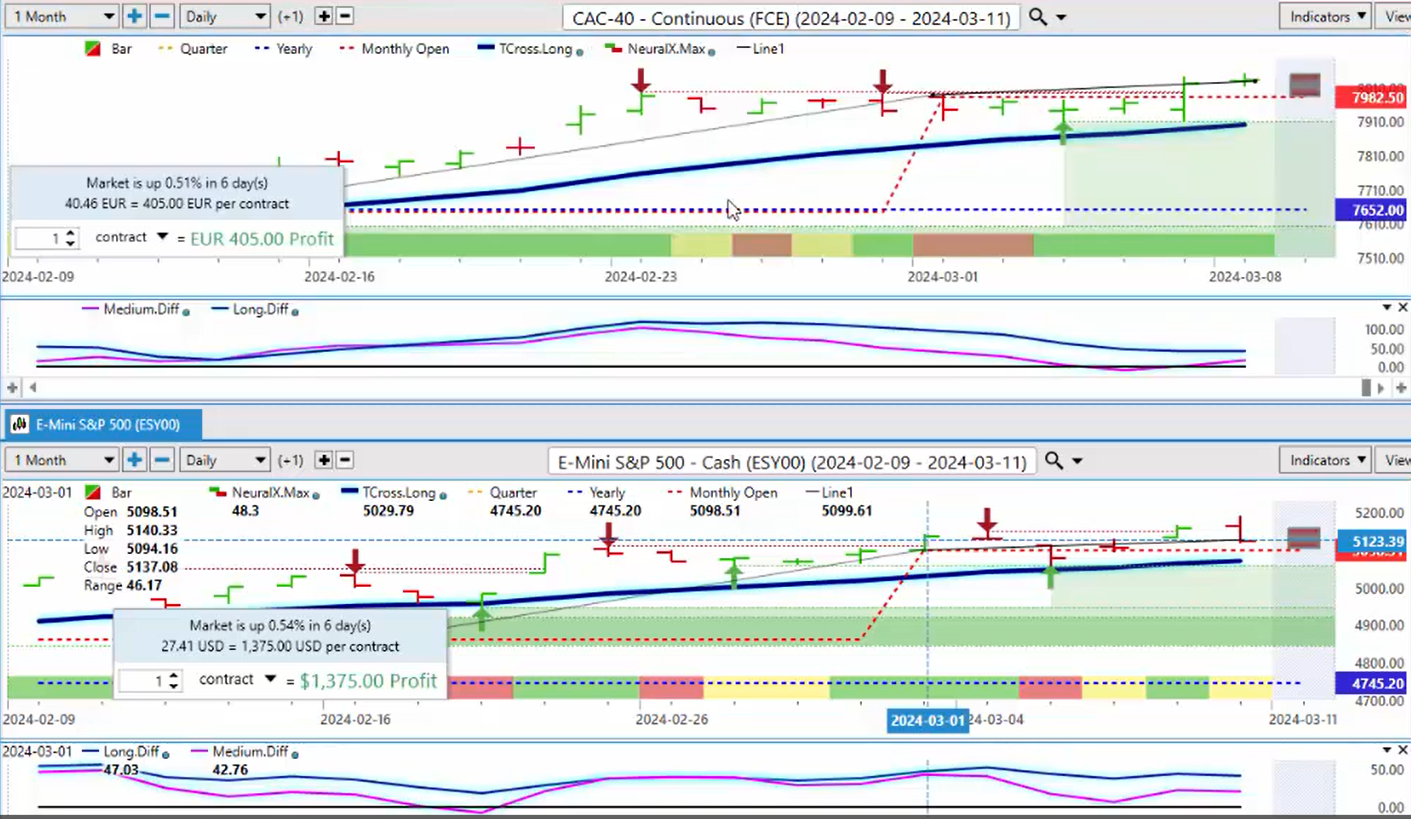Toggle NeuralX.Max legend on CAC-40 chart

point(661,48)
